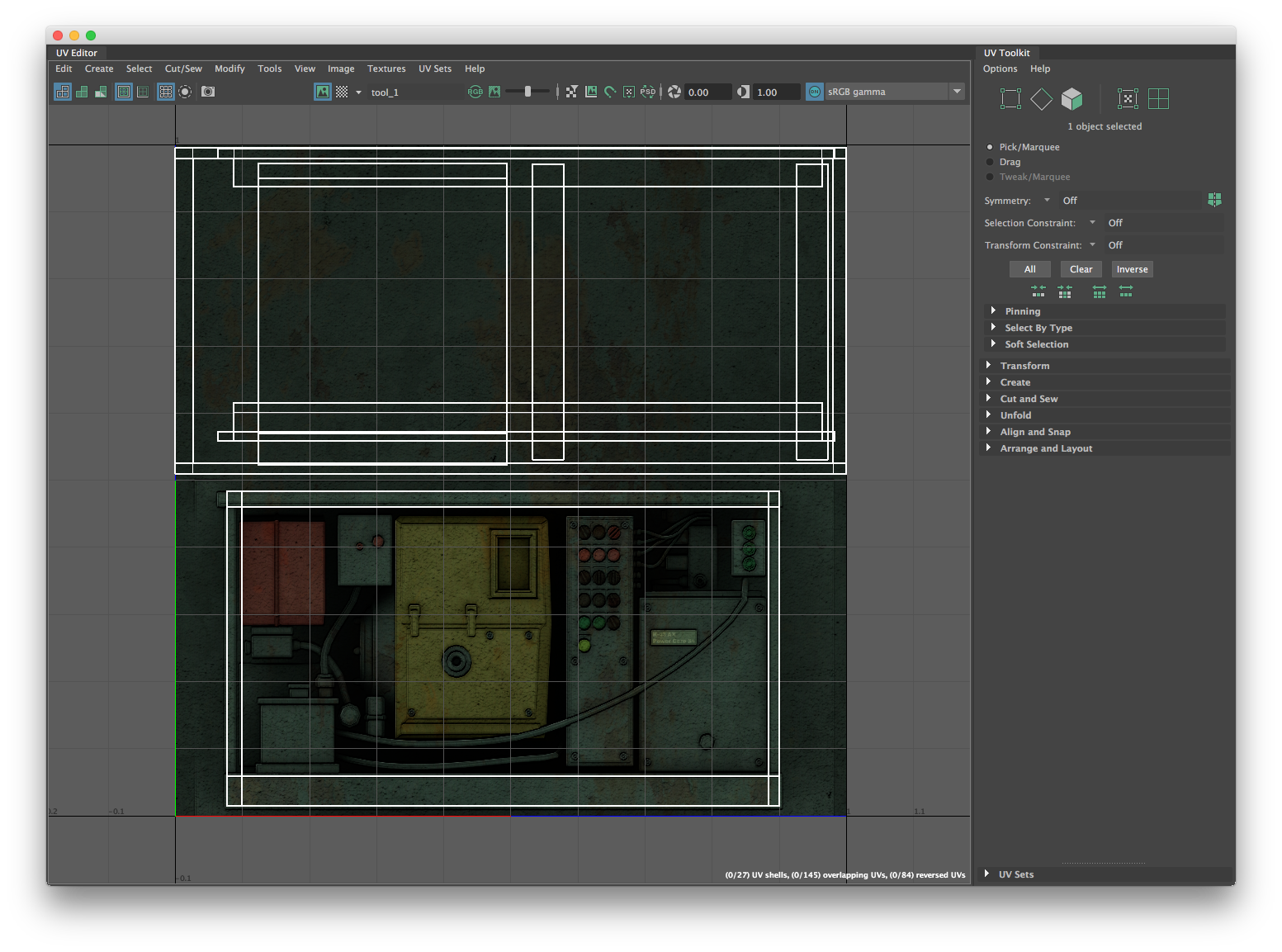Open the Edit menu

[x=64, y=69]
